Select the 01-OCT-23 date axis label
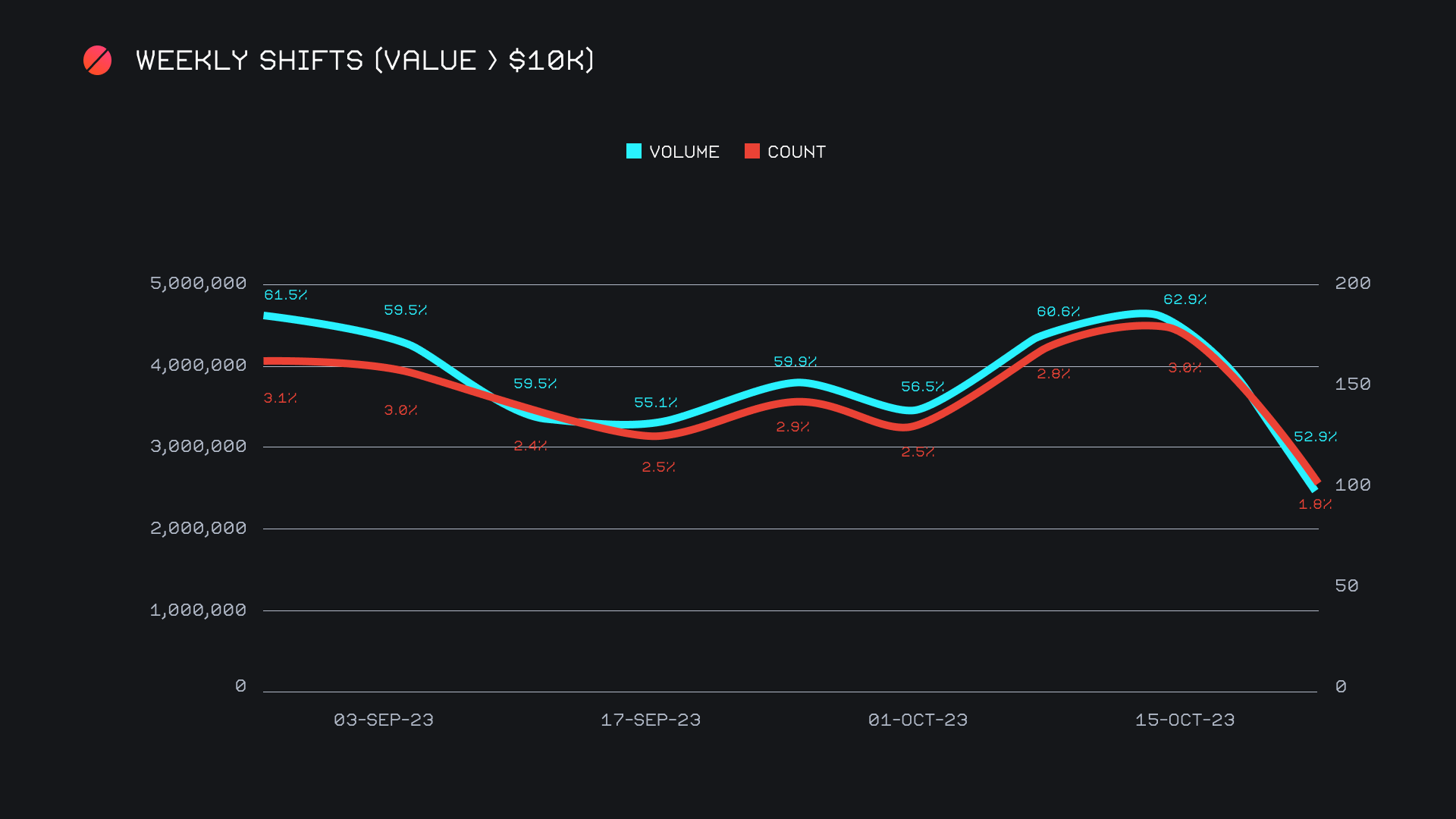This screenshot has height=819, width=1456. pos(918,720)
